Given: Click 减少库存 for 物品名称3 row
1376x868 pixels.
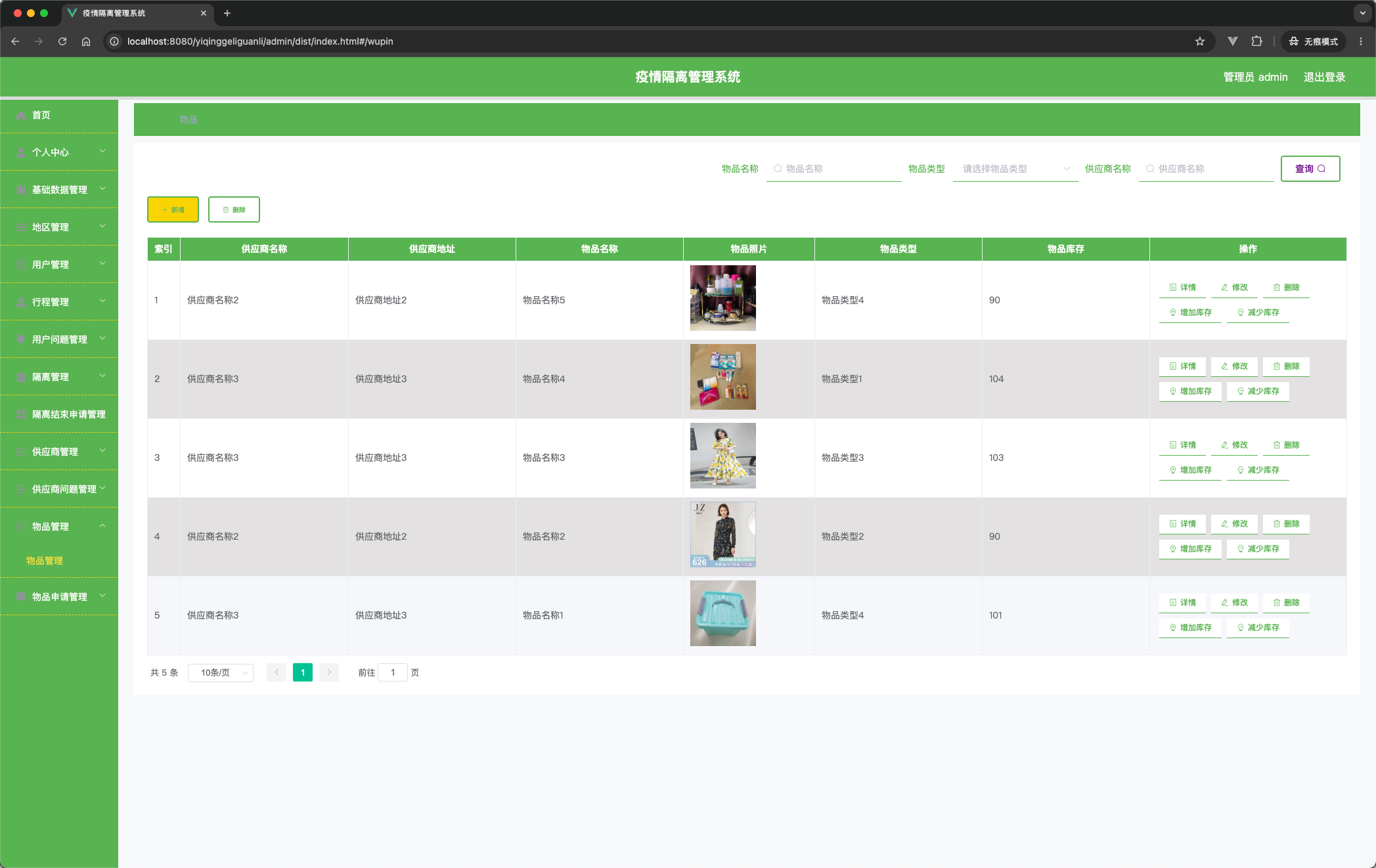Looking at the screenshot, I should [1258, 470].
